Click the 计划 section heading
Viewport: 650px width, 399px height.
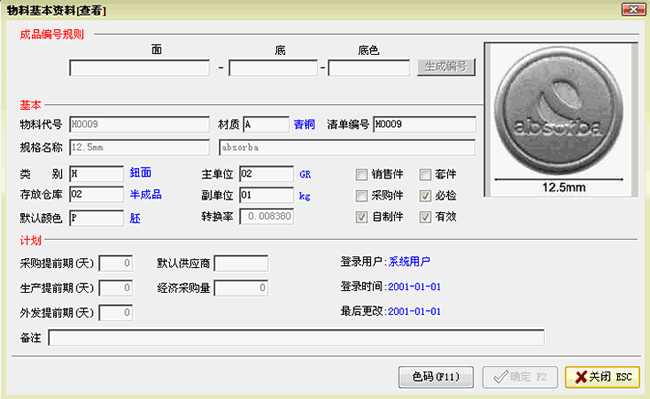(31, 240)
